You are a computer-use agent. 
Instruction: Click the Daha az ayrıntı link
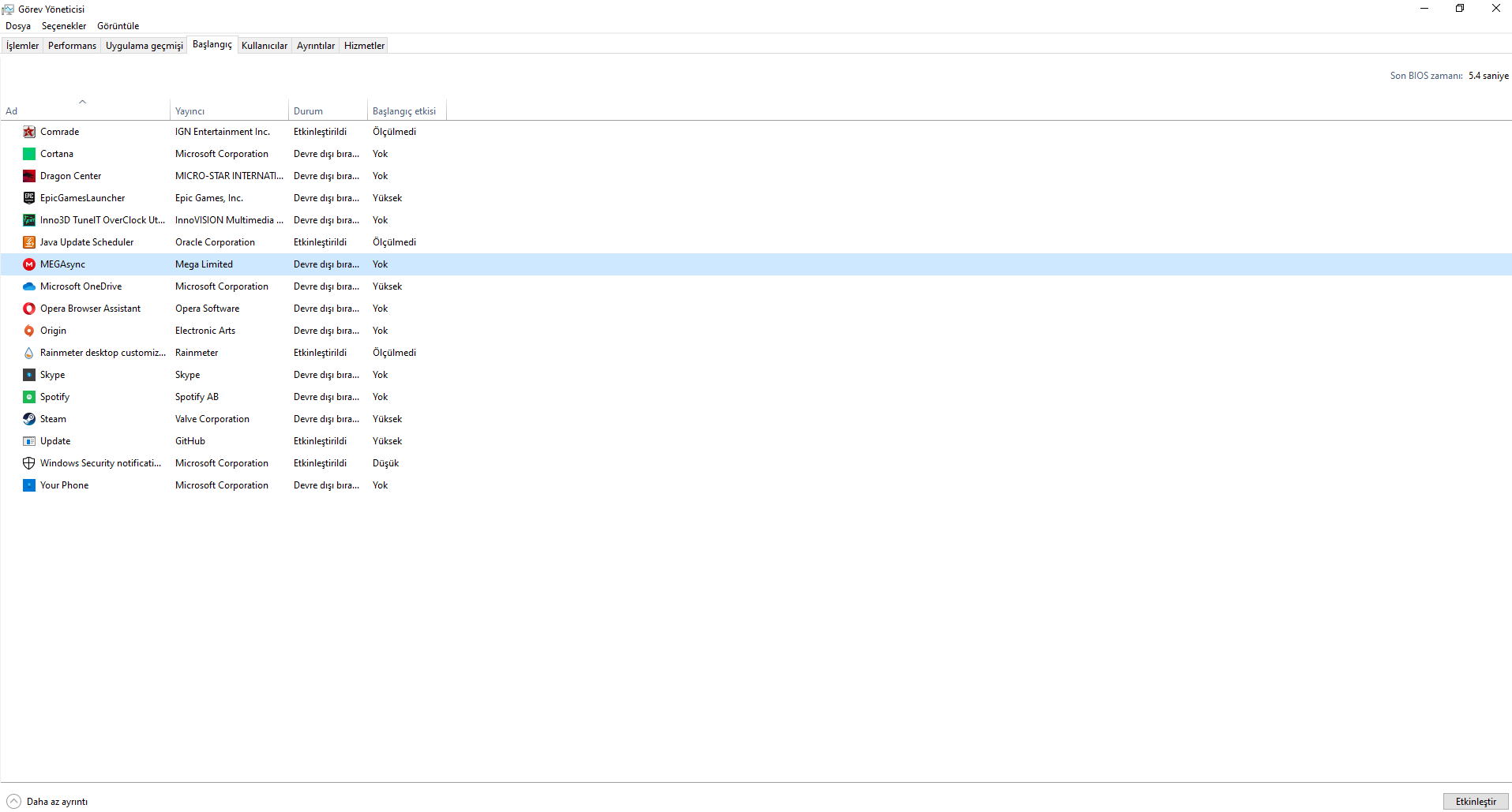pyautogui.click(x=57, y=802)
